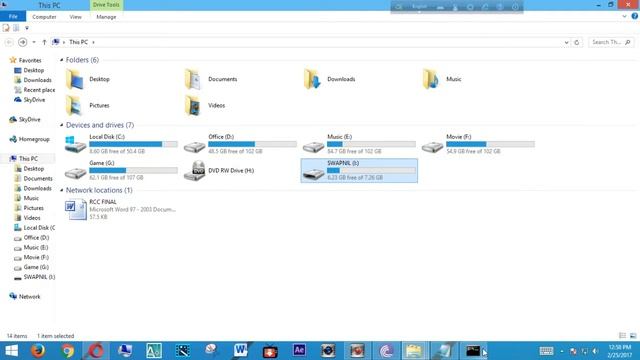Image resolution: width=640 pixels, height=360 pixels.
Task: Open Google Chrome from the taskbar
Action: click(67, 351)
